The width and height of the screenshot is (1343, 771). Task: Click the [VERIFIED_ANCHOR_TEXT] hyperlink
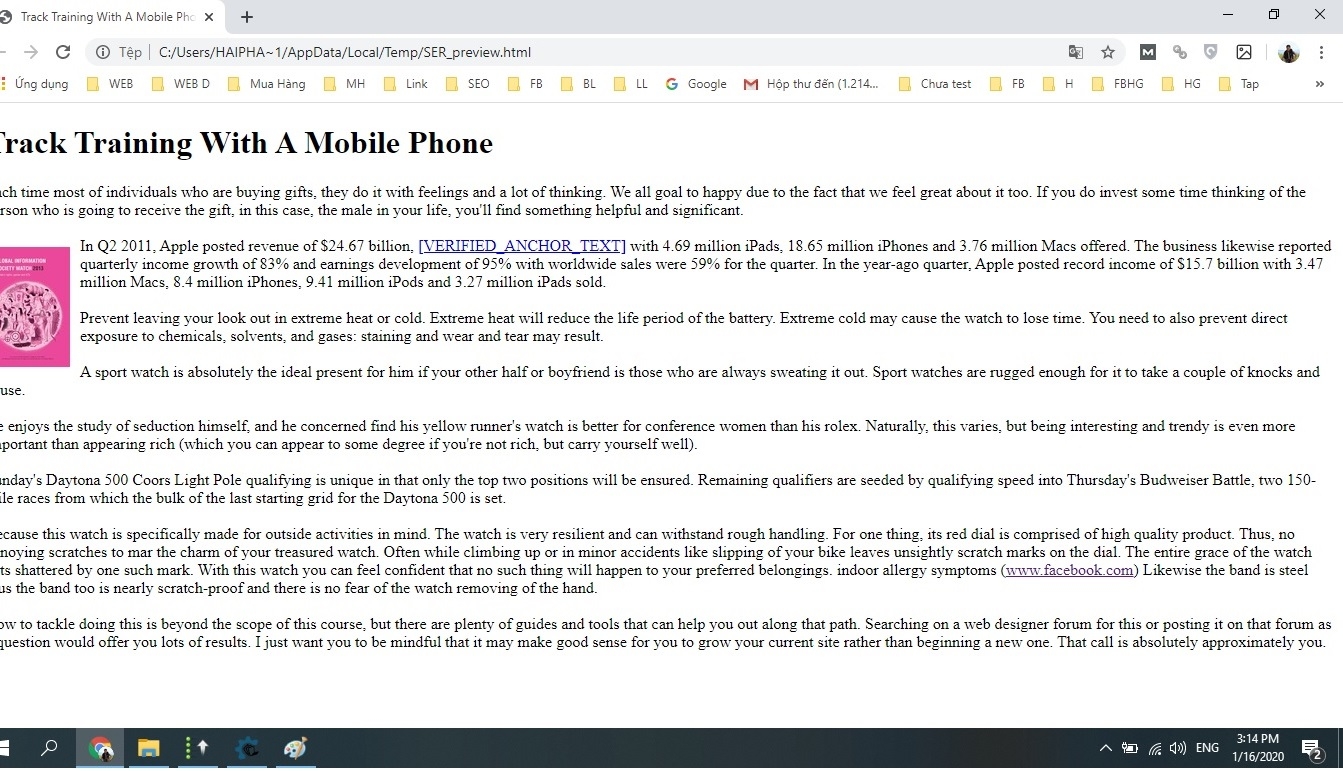[x=522, y=246]
